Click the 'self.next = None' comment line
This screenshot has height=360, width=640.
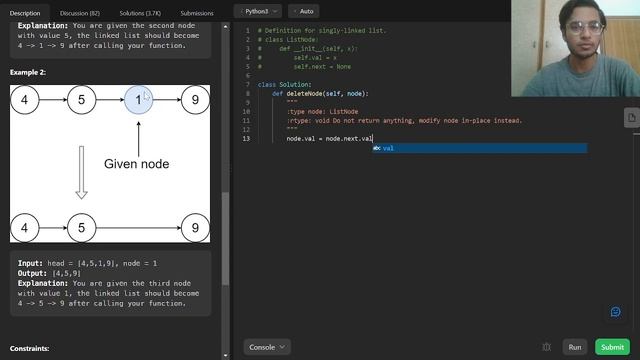[322, 67]
